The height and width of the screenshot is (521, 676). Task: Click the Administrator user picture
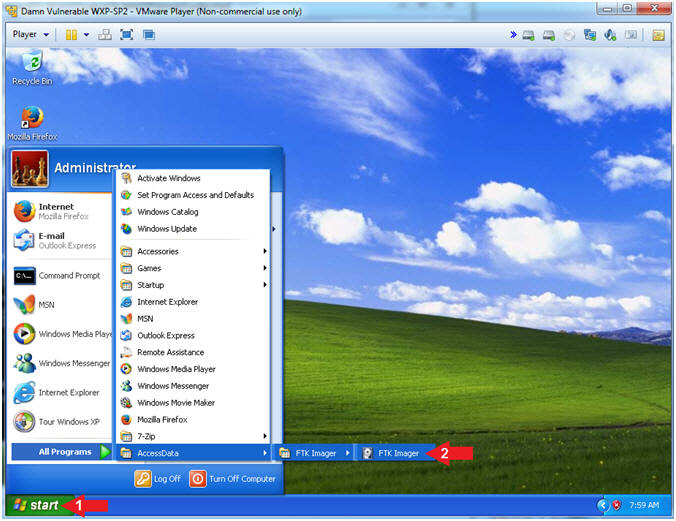(x=29, y=169)
